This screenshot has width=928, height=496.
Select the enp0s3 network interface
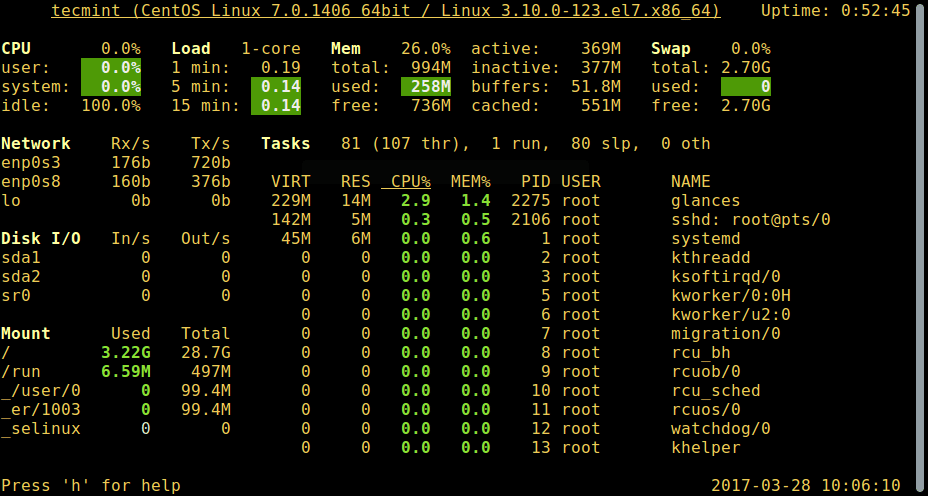tap(31, 162)
